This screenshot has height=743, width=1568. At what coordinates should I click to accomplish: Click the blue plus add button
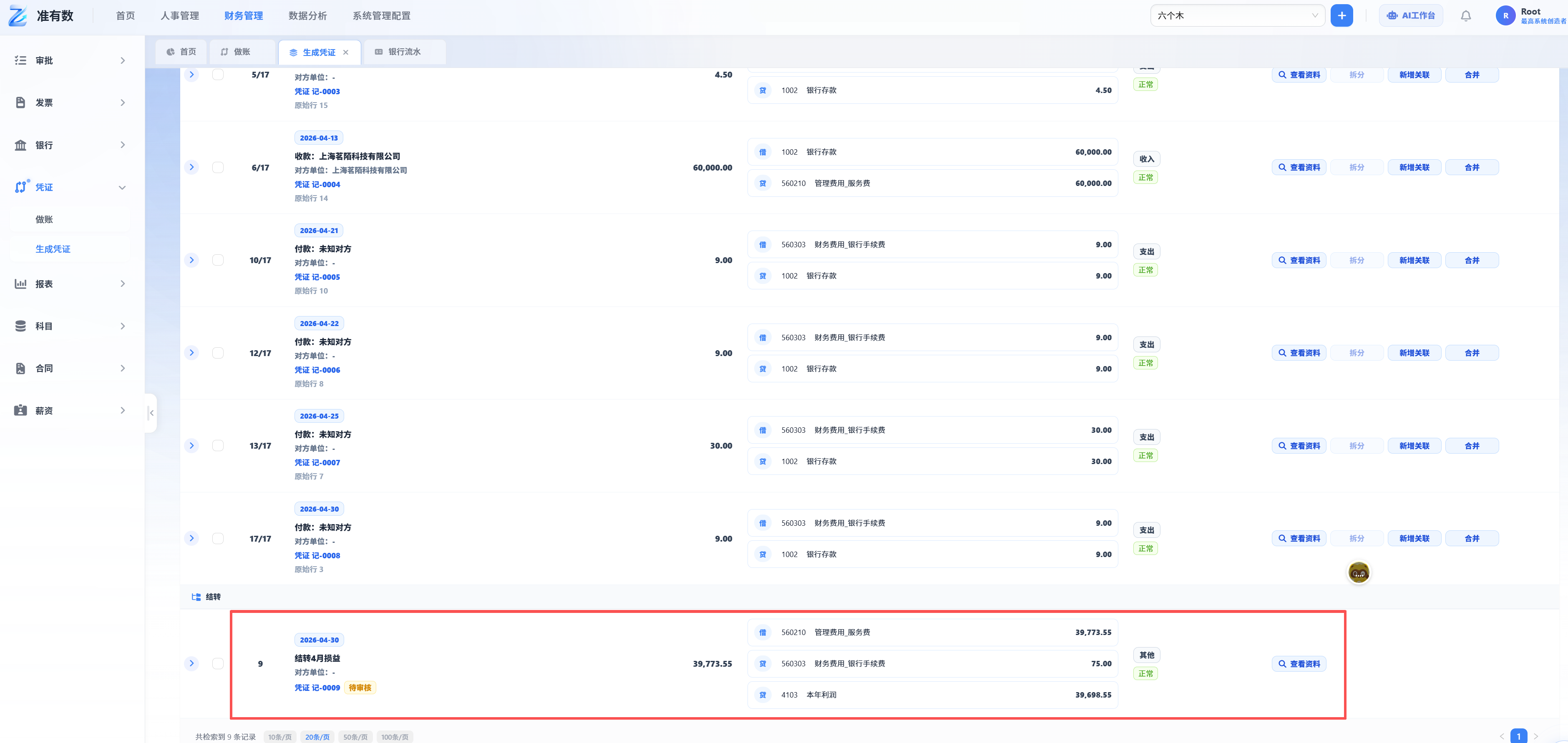tap(1341, 16)
